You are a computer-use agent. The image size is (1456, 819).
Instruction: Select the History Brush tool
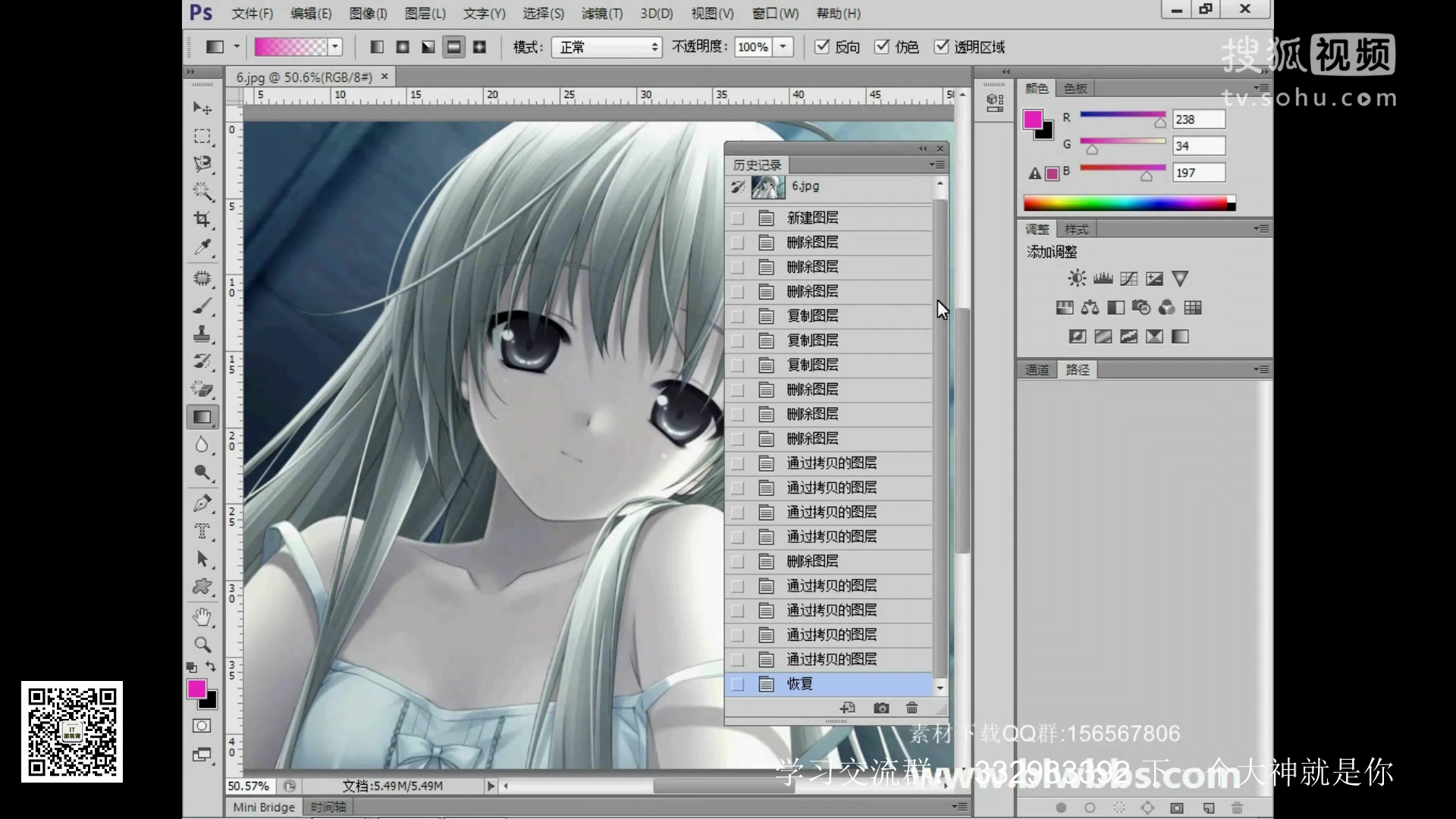click(x=202, y=362)
